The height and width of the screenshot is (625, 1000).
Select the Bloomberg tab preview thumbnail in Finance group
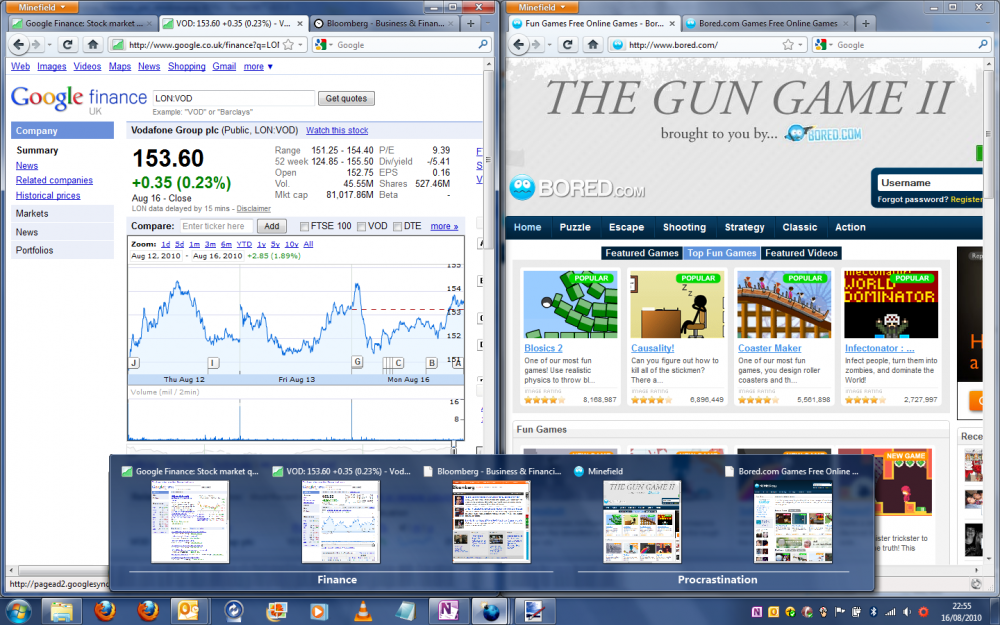click(491, 522)
